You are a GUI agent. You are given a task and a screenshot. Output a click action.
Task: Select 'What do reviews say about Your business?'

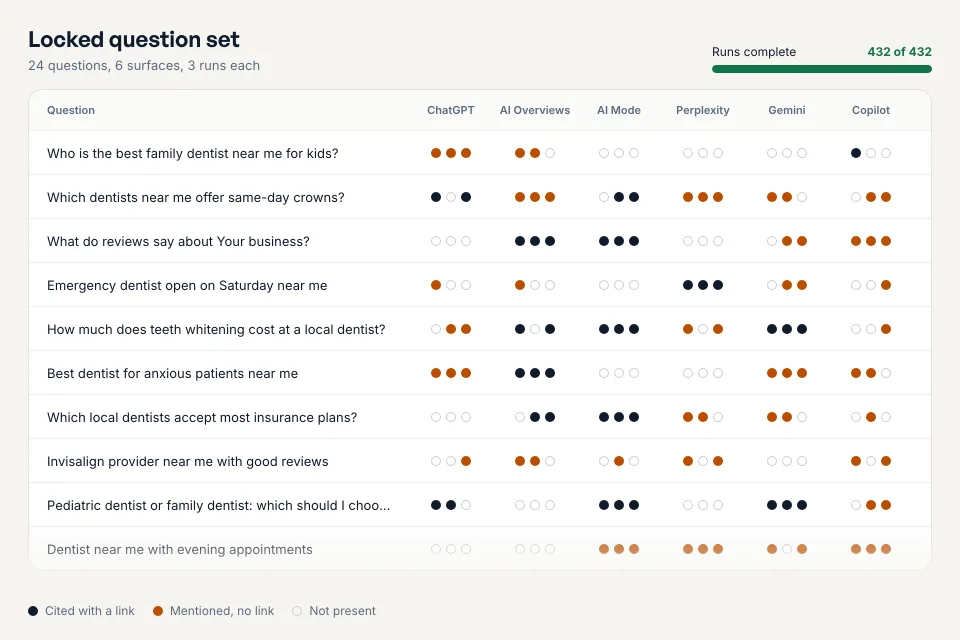pyautogui.click(x=480, y=241)
